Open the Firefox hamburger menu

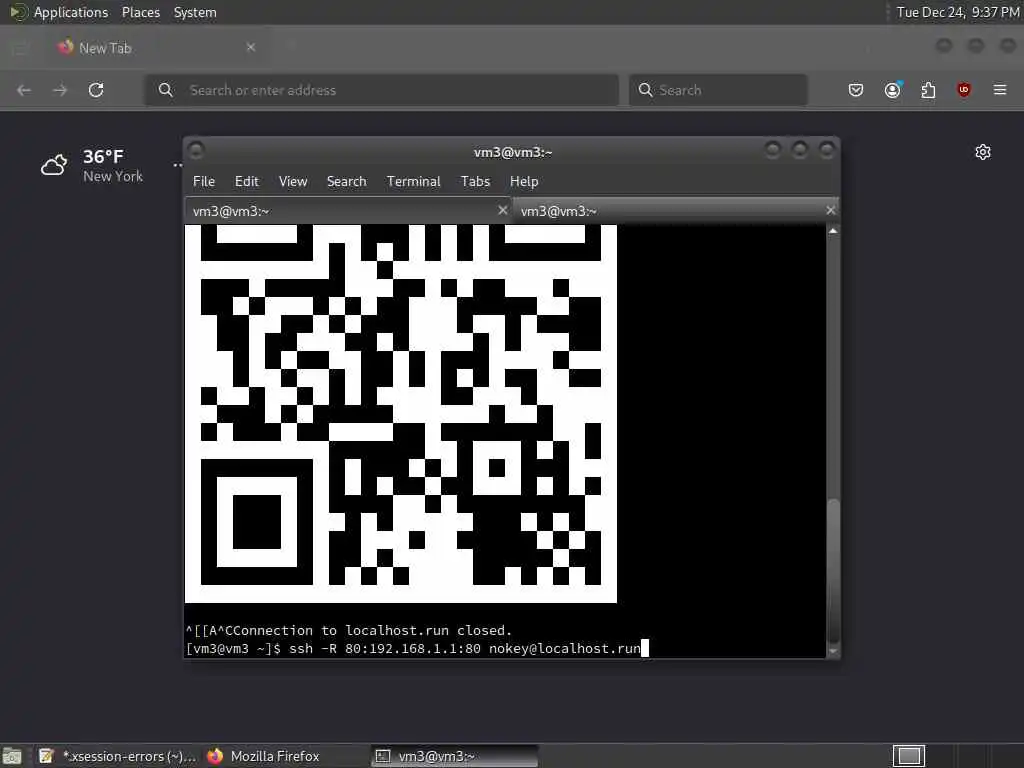coord(1000,89)
